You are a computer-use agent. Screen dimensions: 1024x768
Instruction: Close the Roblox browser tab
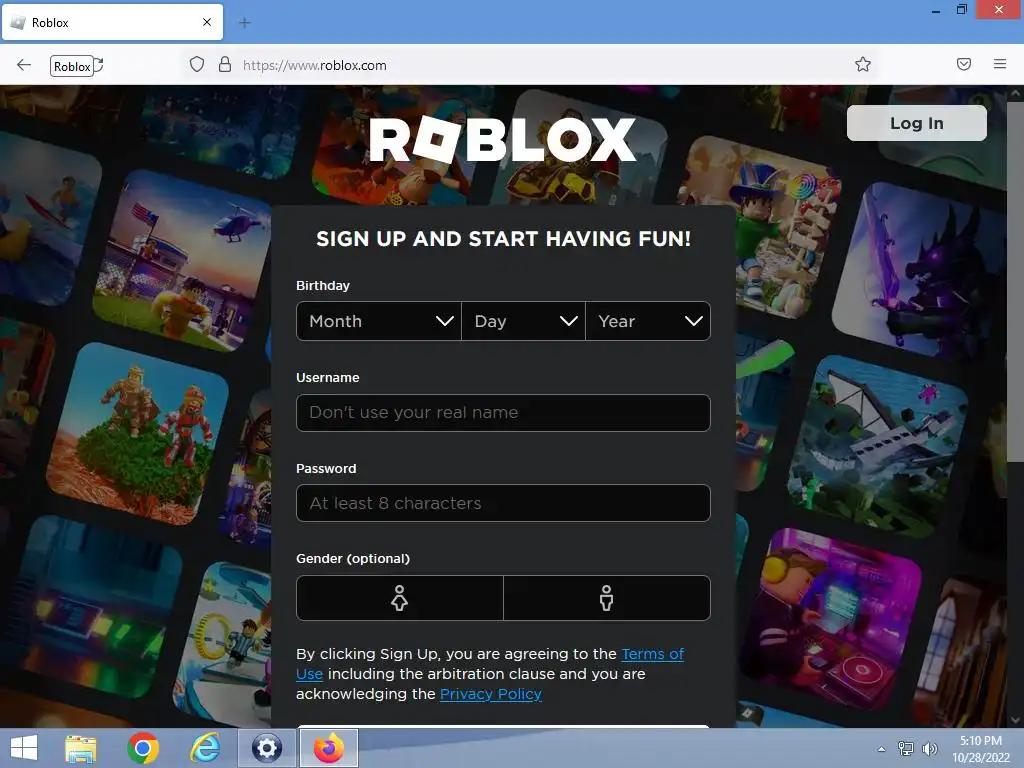coord(207,22)
